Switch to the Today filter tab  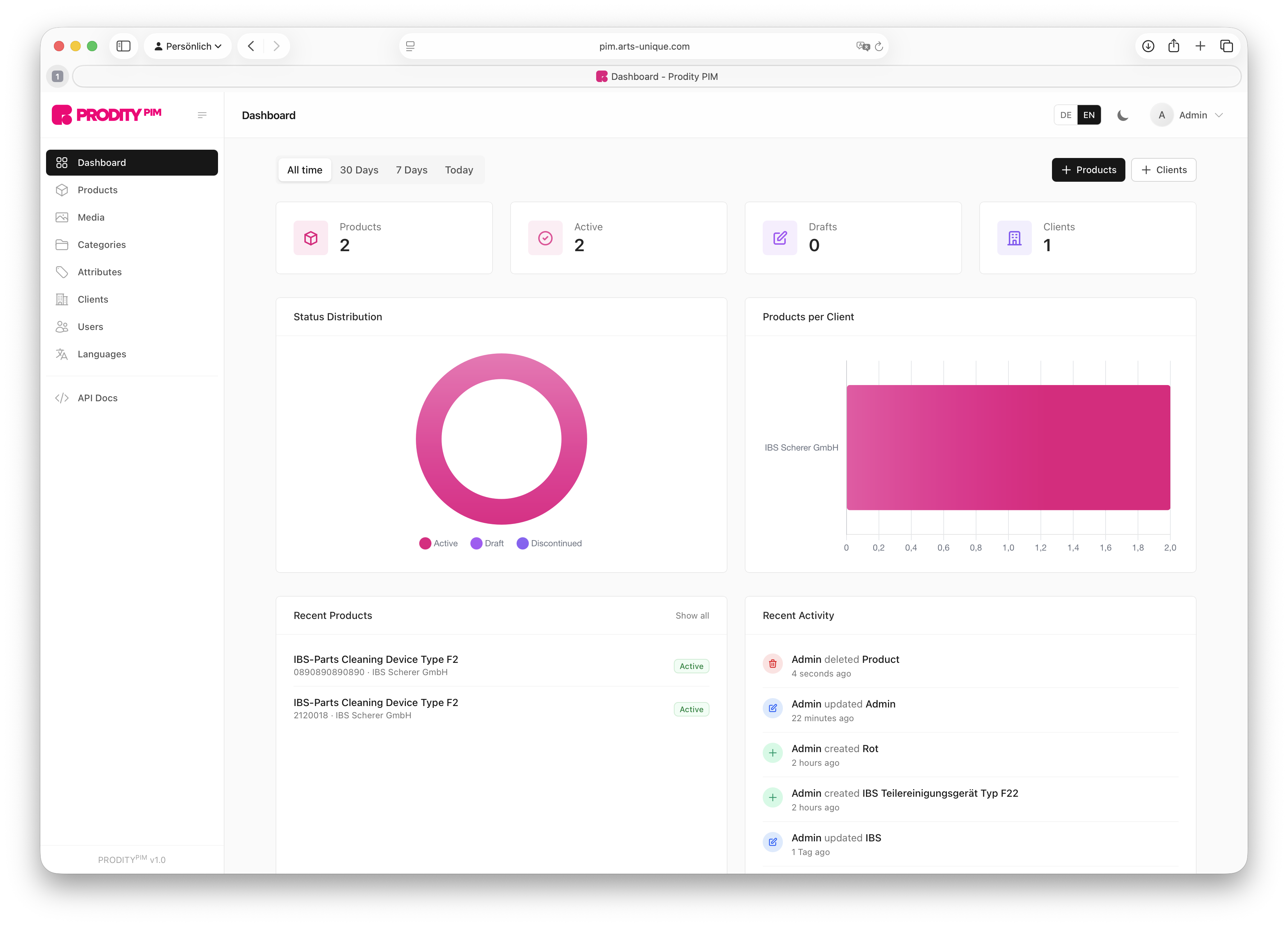coord(459,170)
